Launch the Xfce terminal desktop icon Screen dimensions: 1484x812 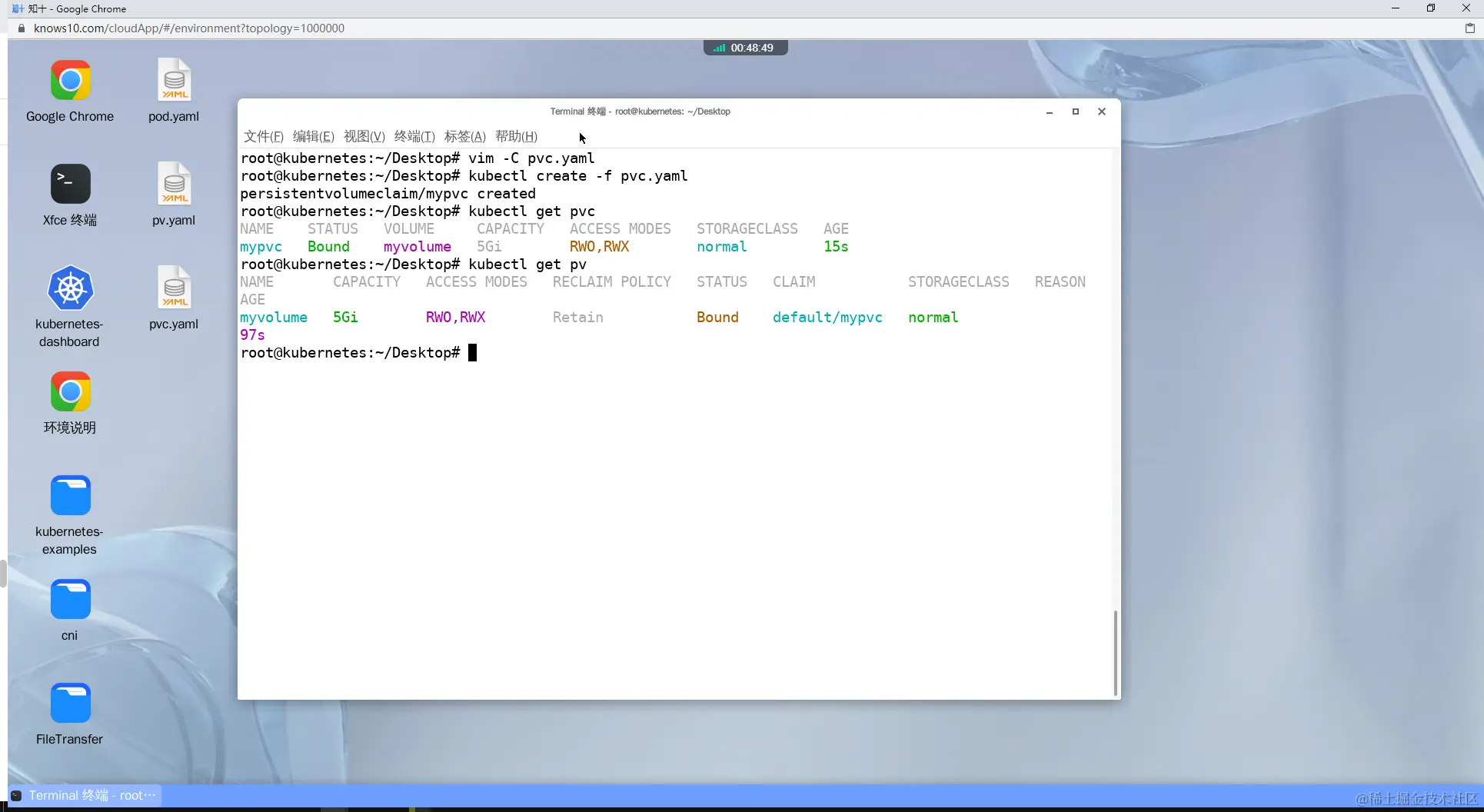pyautogui.click(x=70, y=185)
